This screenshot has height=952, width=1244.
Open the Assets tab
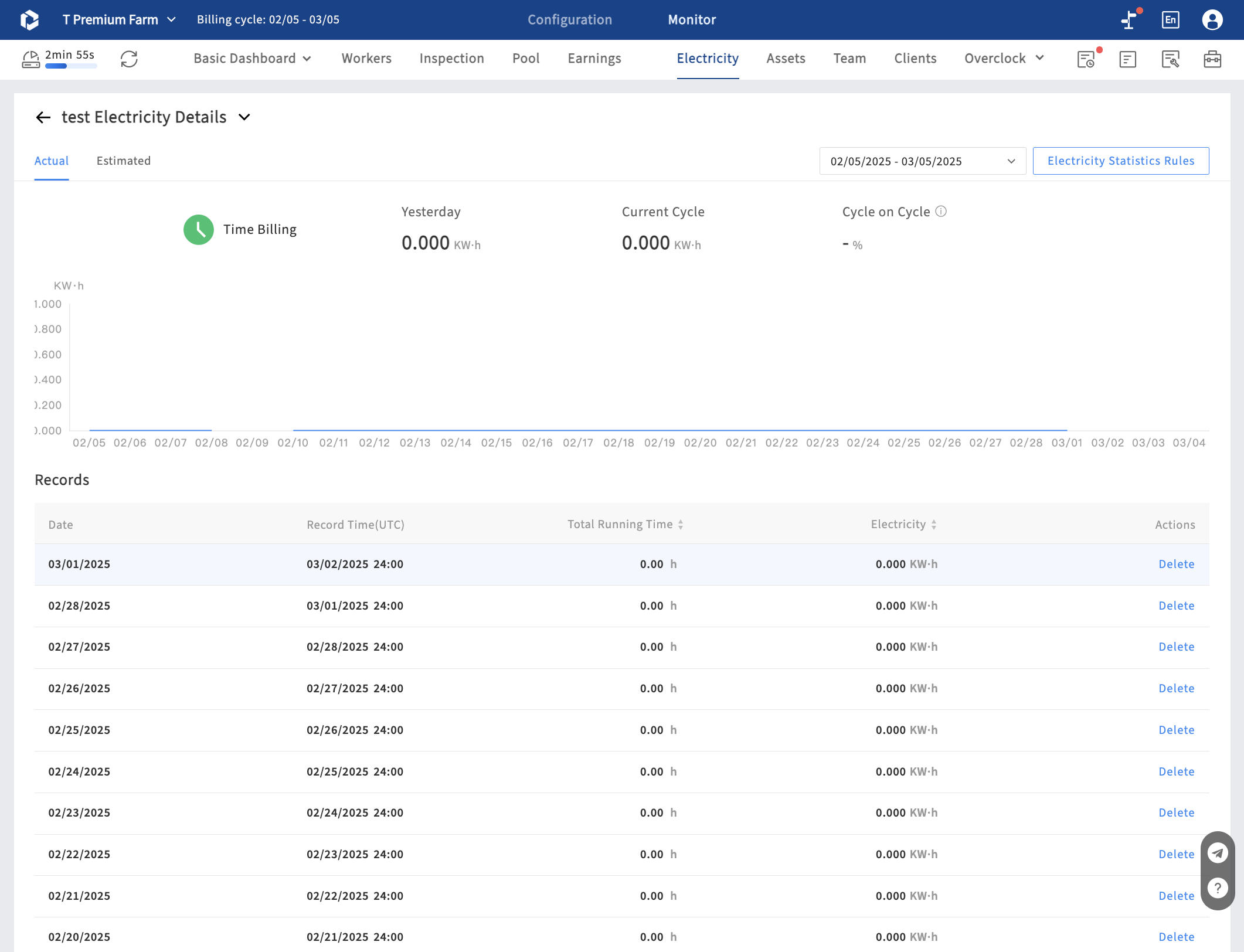point(786,59)
